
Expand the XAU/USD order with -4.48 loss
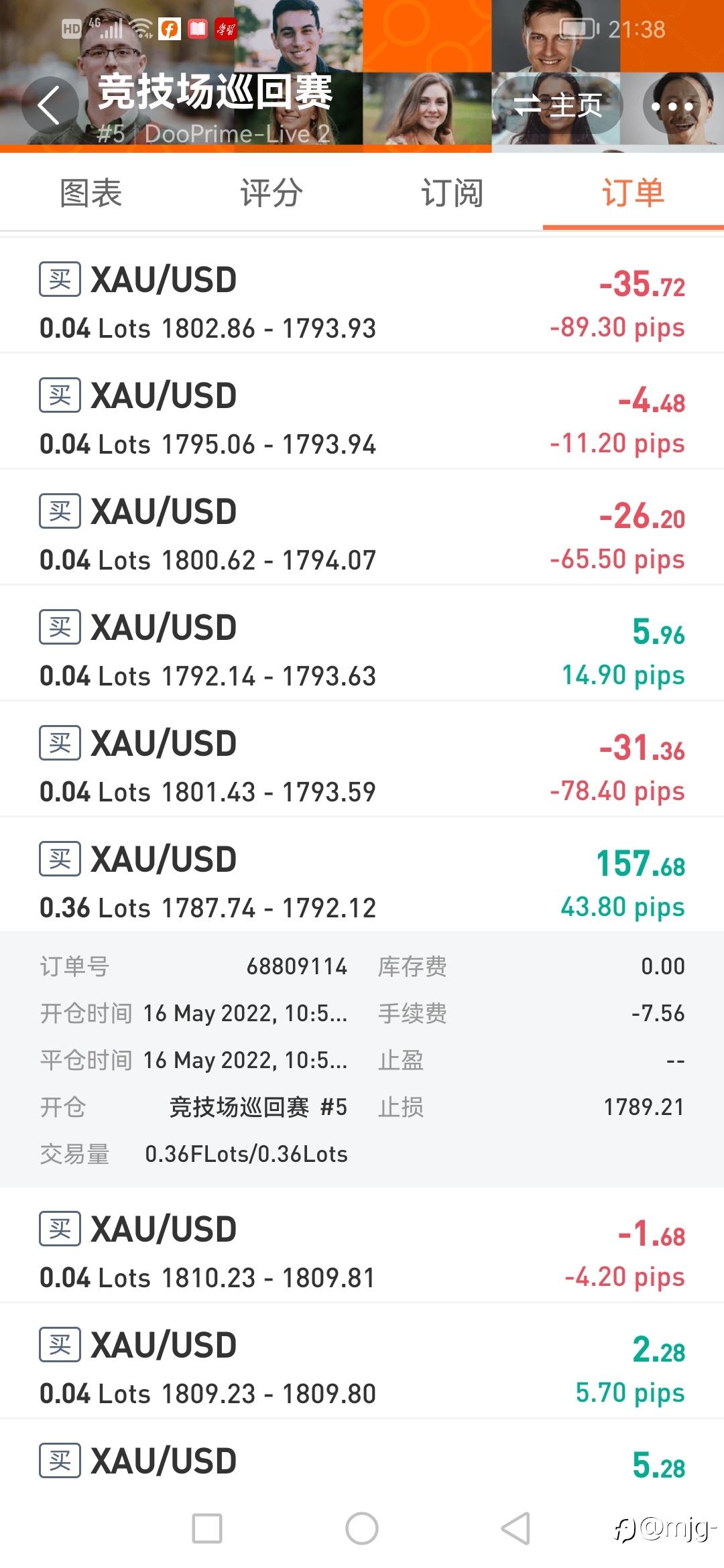[x=362, y=411]
